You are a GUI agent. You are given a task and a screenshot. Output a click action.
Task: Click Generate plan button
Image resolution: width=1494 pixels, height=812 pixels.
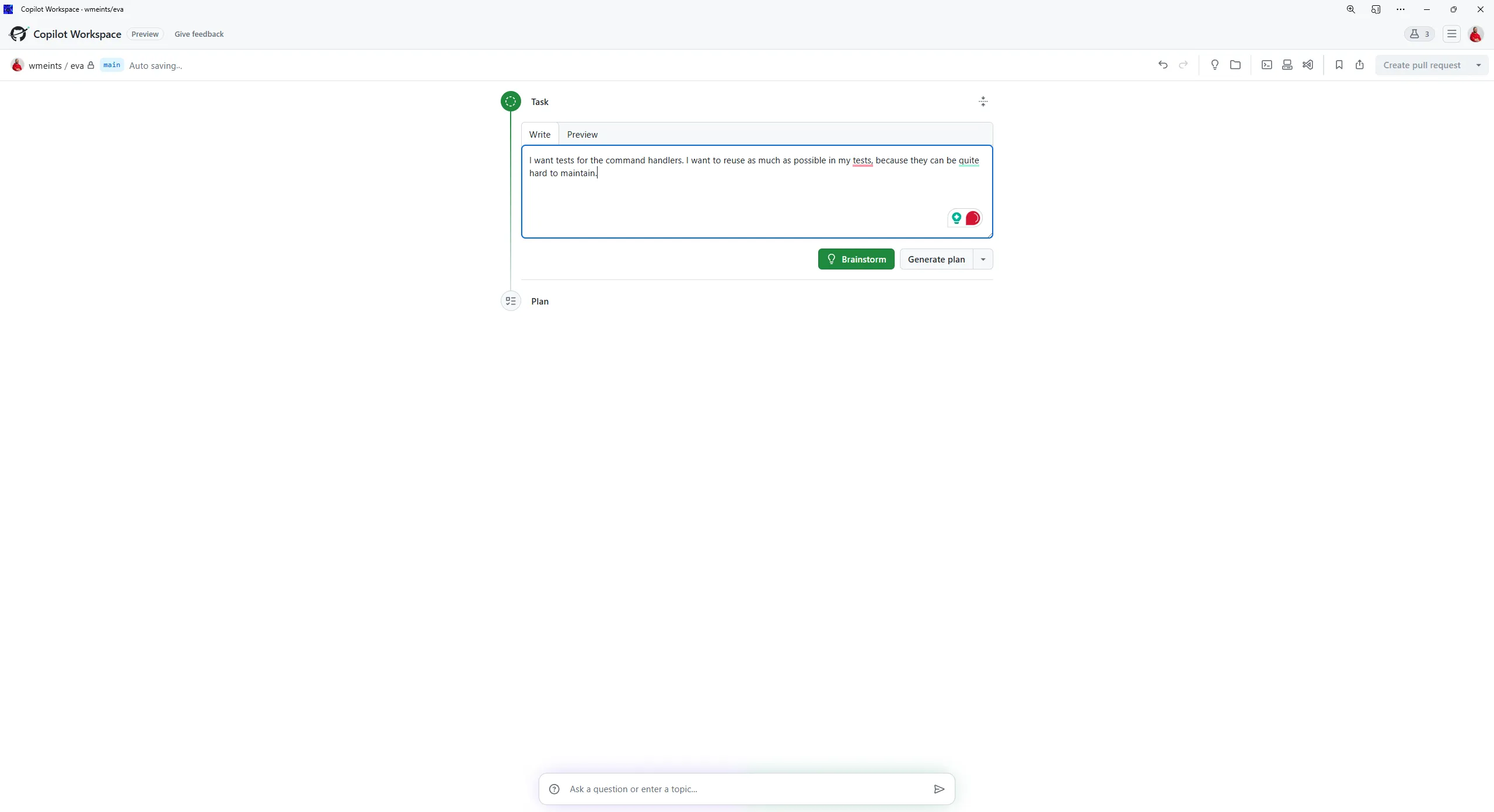(936, 259)
